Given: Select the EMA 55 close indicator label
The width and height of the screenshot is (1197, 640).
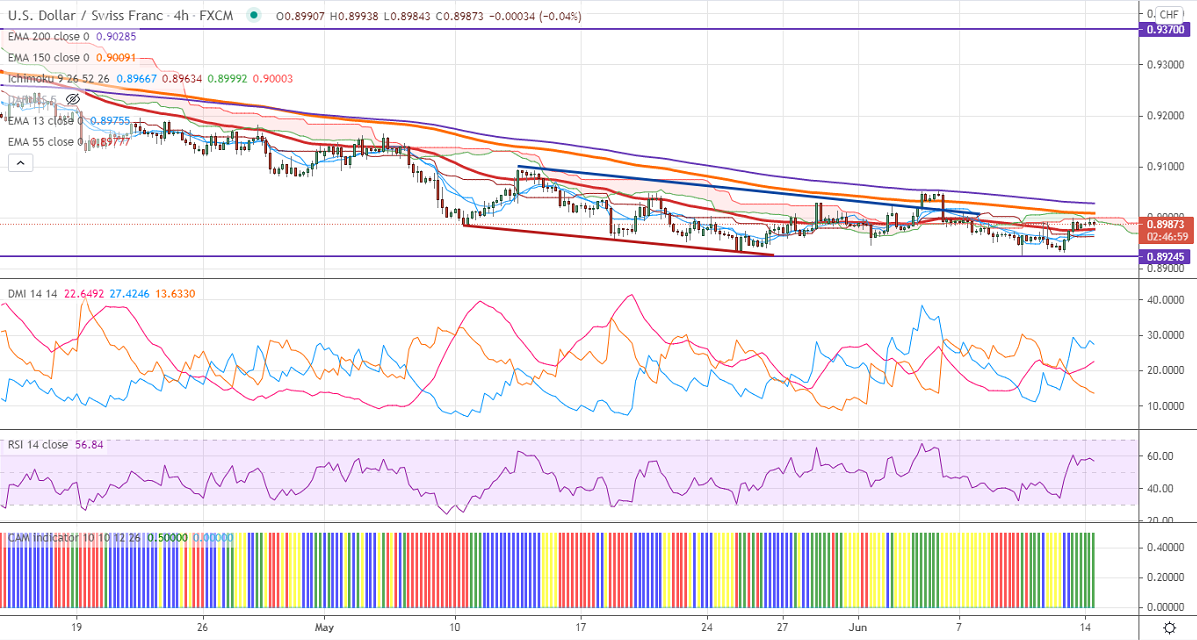Looking at the screenshot, I should pyautogui.click(x=44, y=142).
